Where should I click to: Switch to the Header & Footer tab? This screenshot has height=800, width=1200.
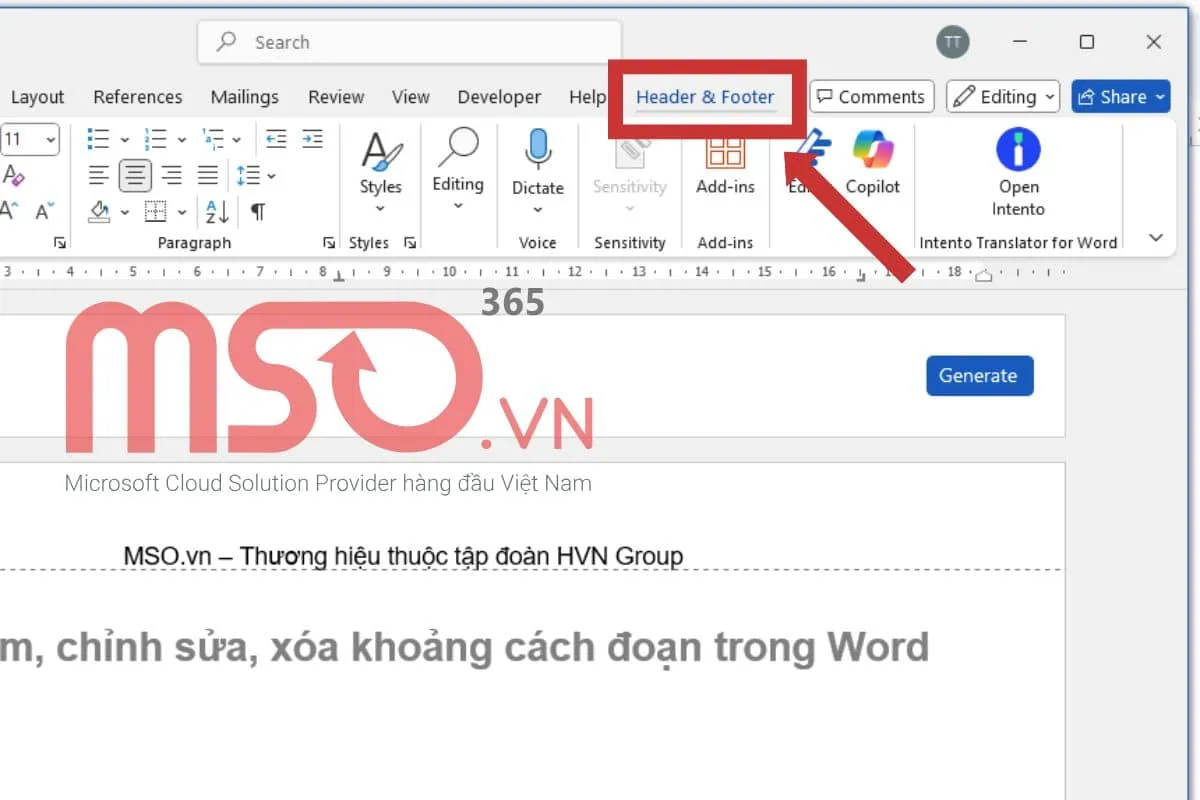tap(705, 97)
